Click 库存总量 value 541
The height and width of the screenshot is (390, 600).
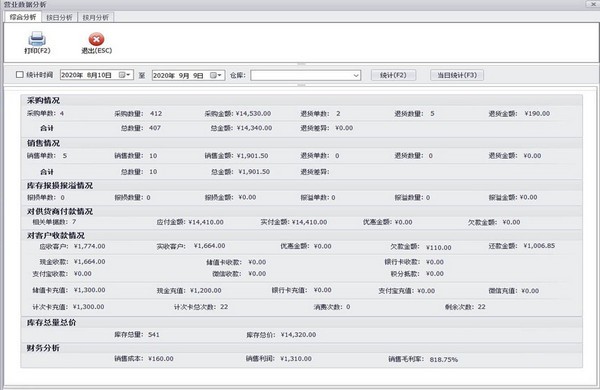pos(154,335)
